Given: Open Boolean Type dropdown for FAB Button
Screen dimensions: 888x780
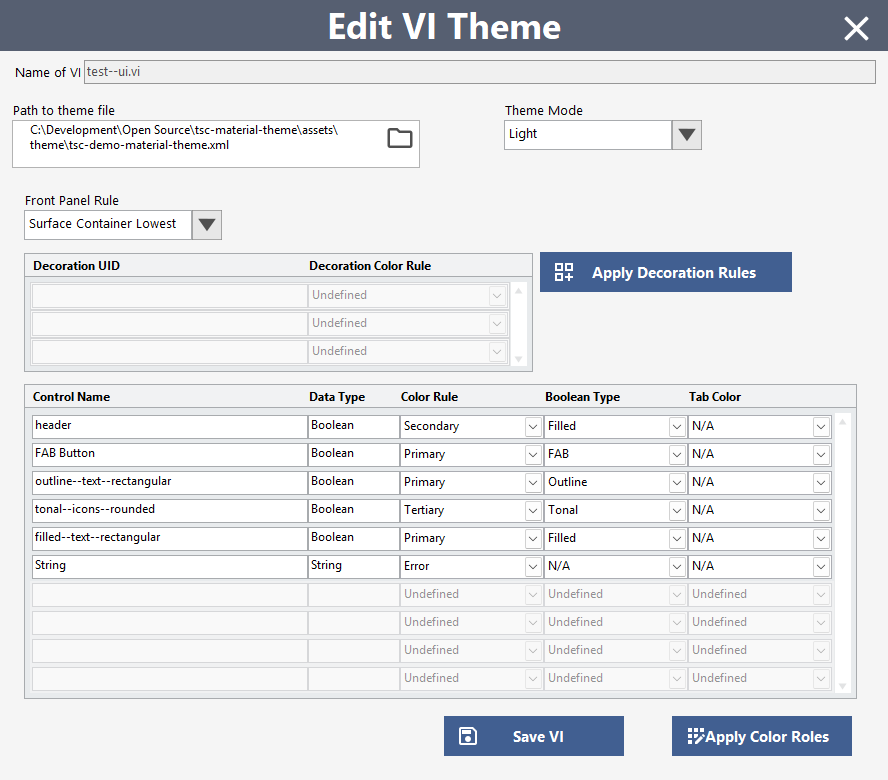Looking at the screenshot, I should (x=677, y=454).
